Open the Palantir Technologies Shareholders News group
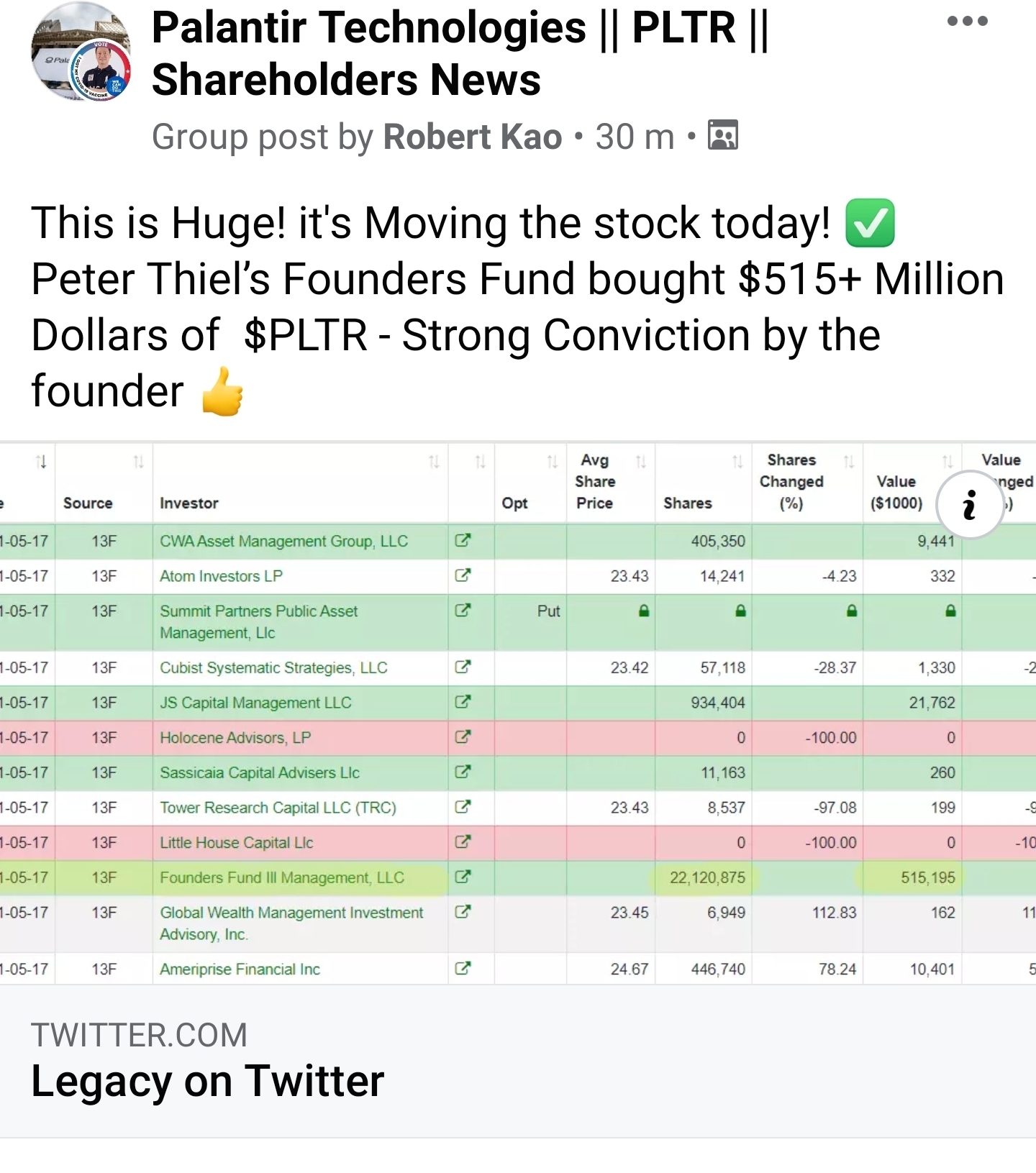Image resolution: width=1036 pixels, height=1173 pixels. click(x=460, y=53)
